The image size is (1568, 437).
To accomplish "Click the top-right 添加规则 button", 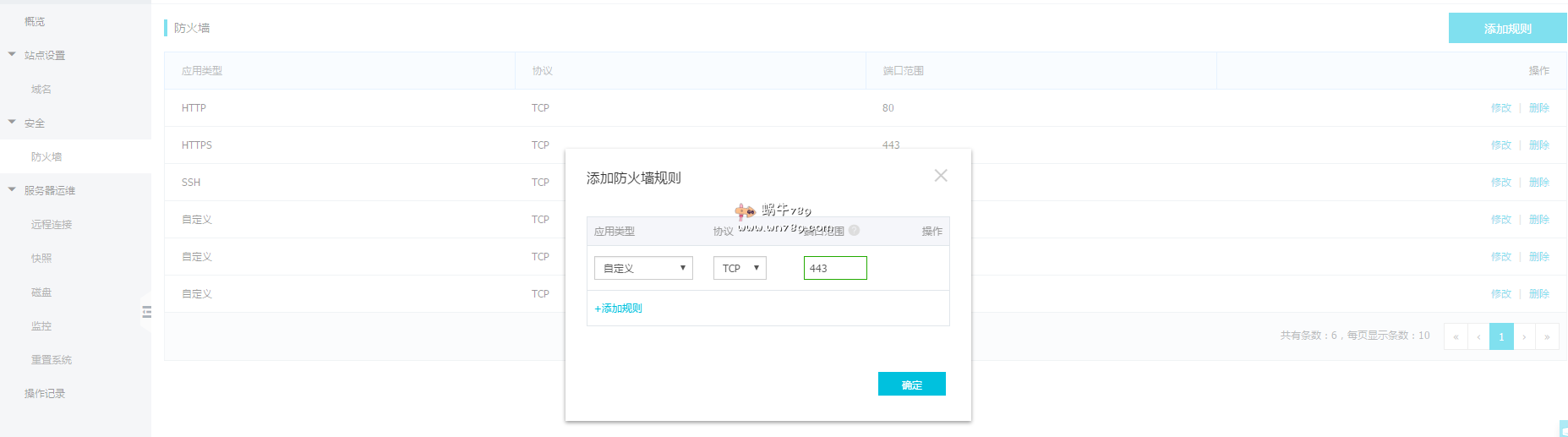I will (x=1507, y=28).
